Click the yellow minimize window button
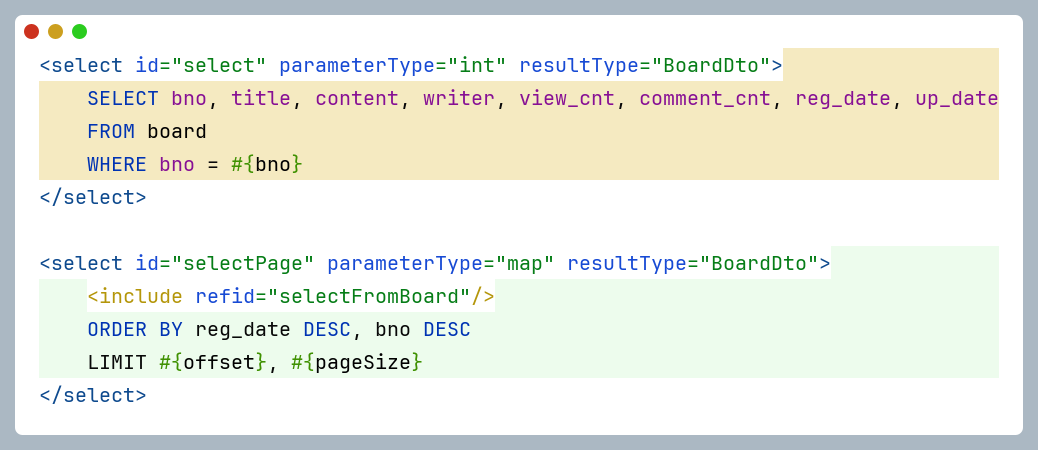The width and height of the screenshot is (1038, 450). [x=56, y=31]
